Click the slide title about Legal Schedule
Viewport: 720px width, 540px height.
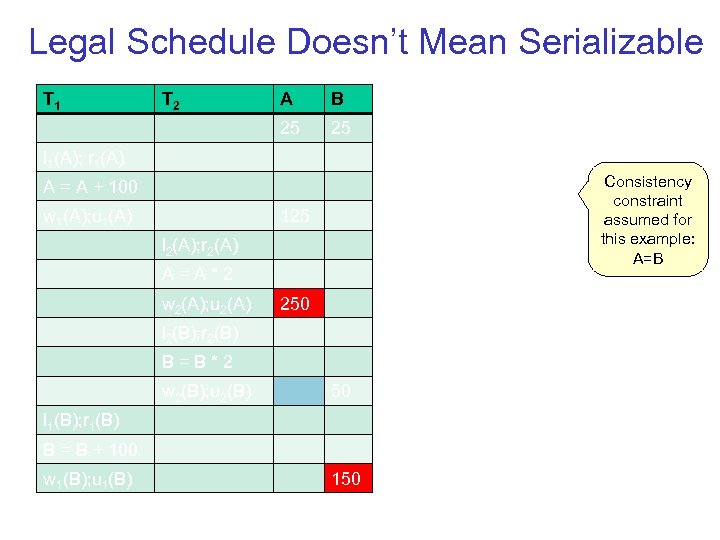(366, 42)
